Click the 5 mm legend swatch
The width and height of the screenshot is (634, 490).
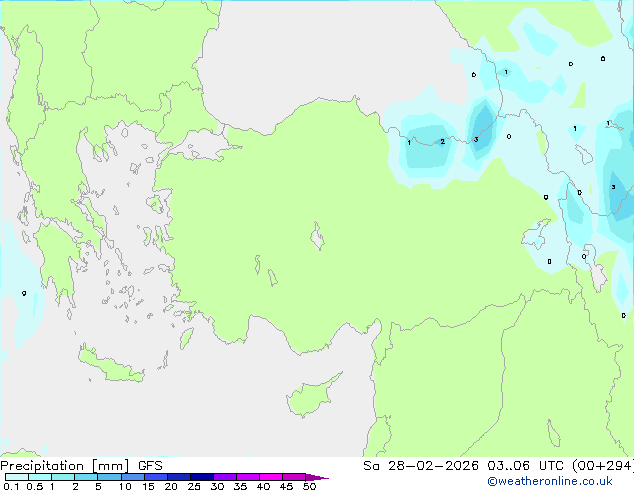109,477
